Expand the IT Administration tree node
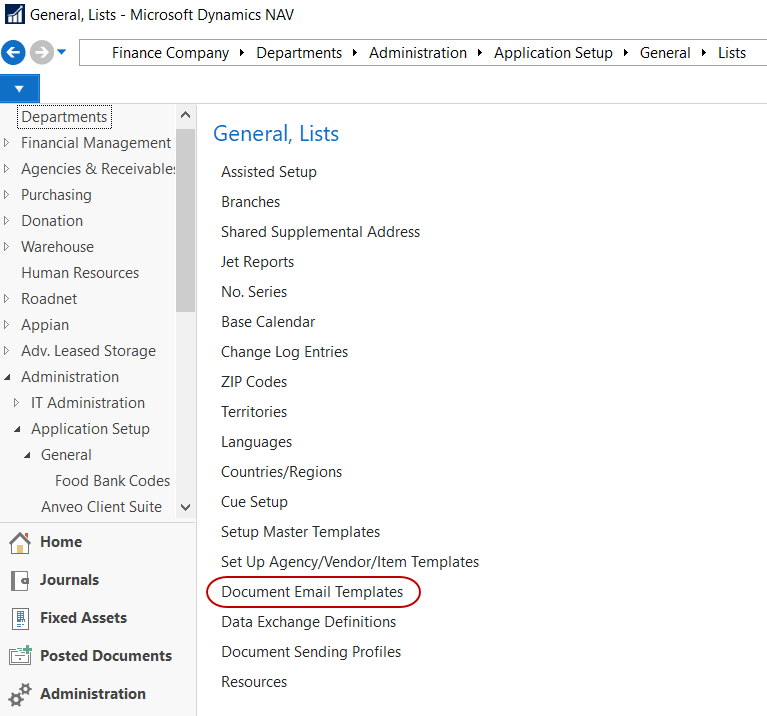Viewport: 767px width, 716px height. coord(17,403)
